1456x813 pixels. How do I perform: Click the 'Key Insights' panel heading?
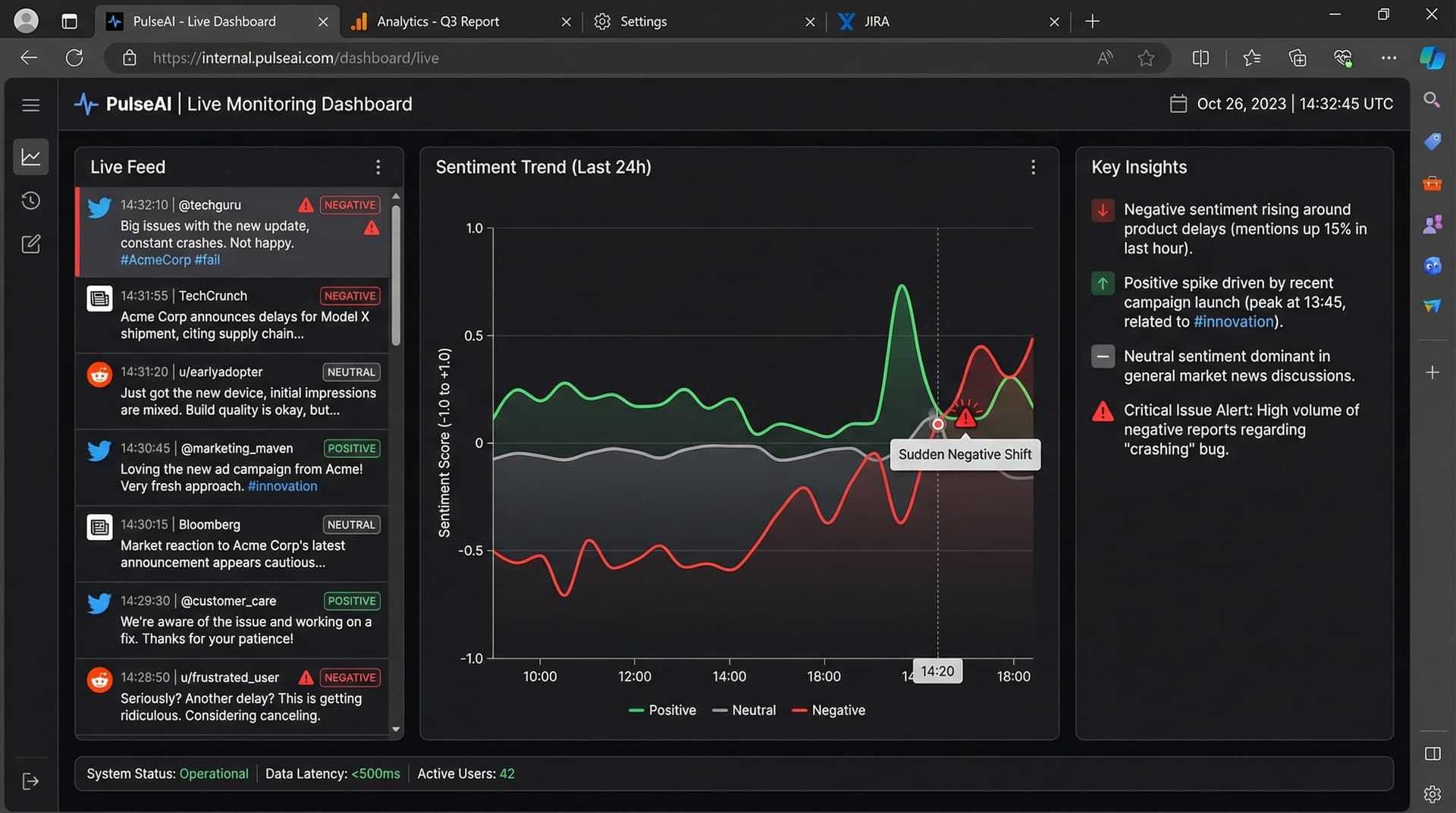click(1139, 168)
